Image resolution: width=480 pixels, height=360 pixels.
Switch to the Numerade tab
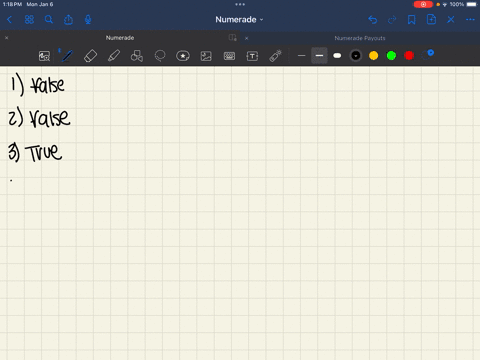120,38
